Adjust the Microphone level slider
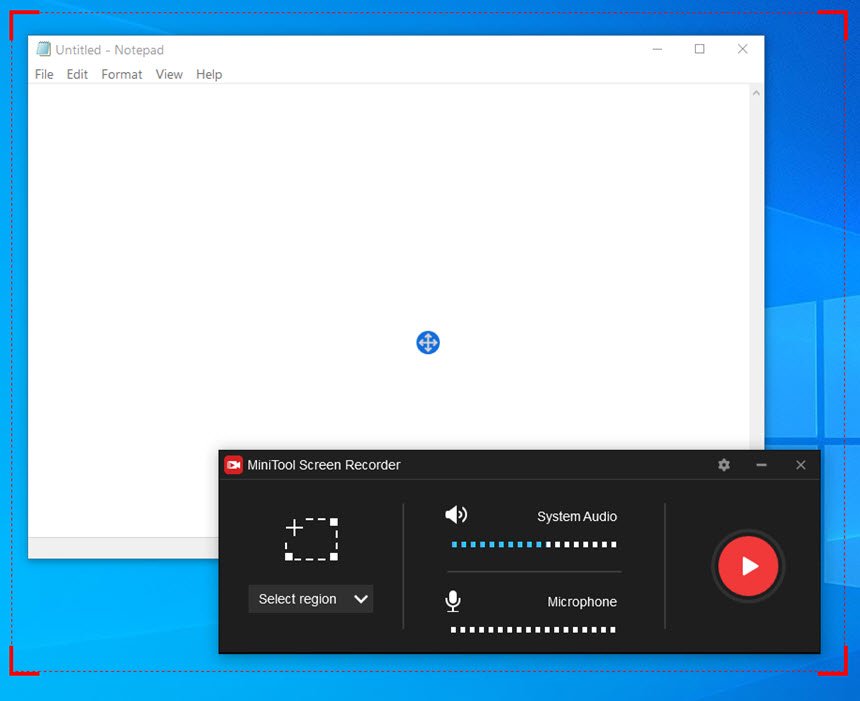Screen dimensions: 860x701 [x=533, y=630]
